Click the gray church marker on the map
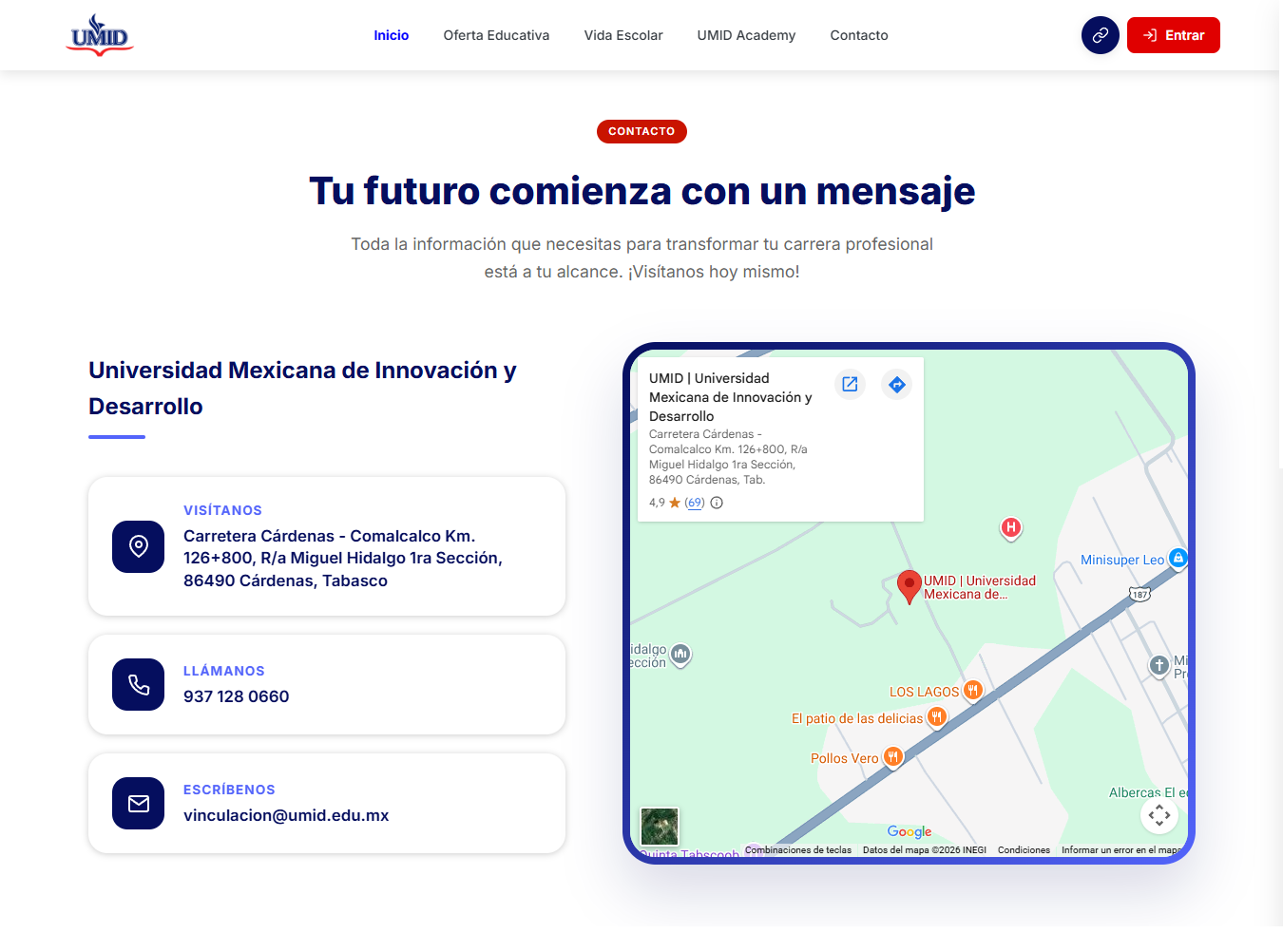Viewport: 1283px width, 952px height. click(x=1159, y=666)
